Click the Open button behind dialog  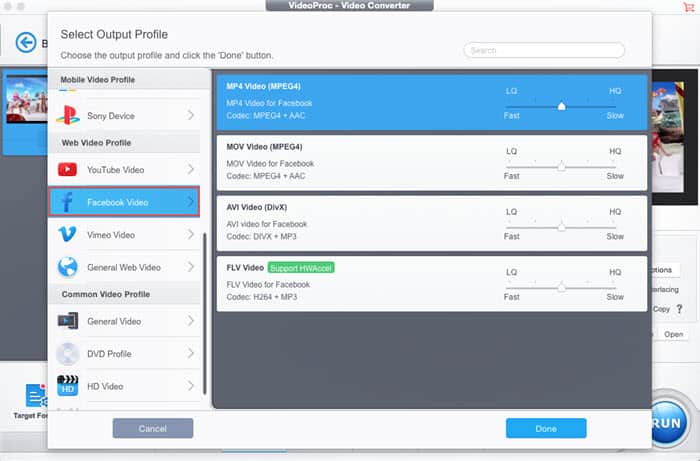tap(673, 334)
